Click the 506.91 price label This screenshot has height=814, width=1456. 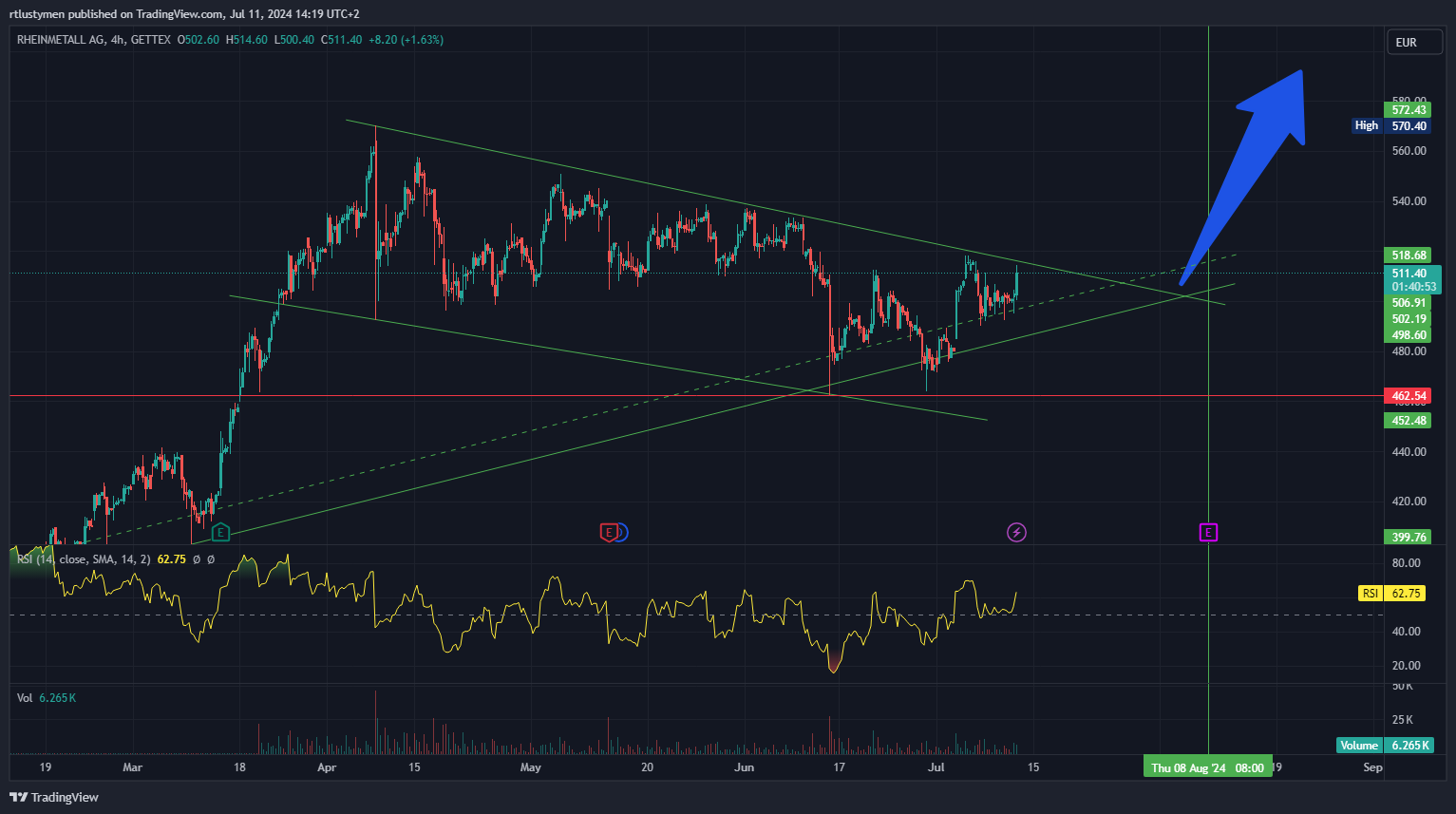(1409, 303)
